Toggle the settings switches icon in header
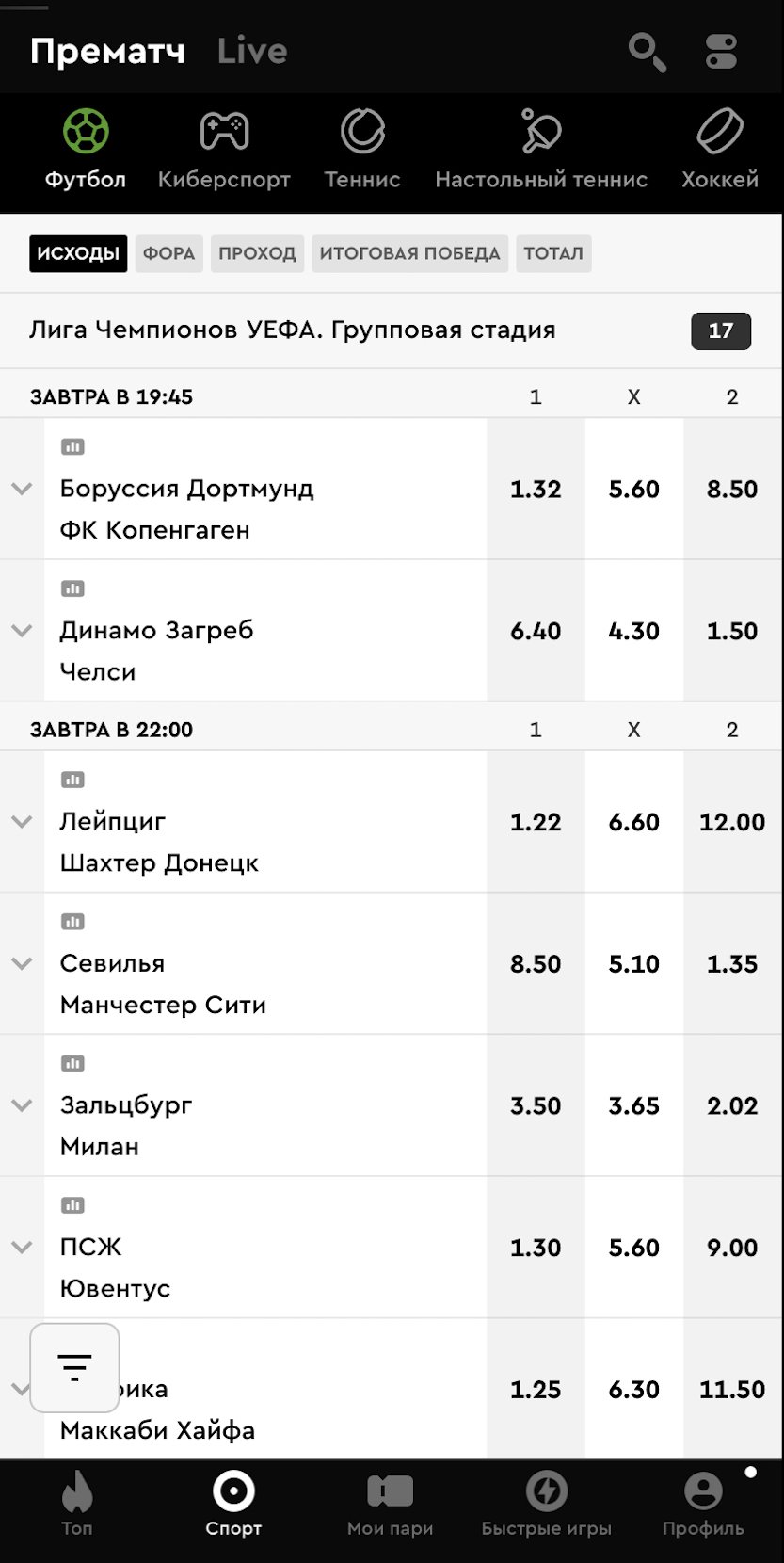 coord(722,52)
